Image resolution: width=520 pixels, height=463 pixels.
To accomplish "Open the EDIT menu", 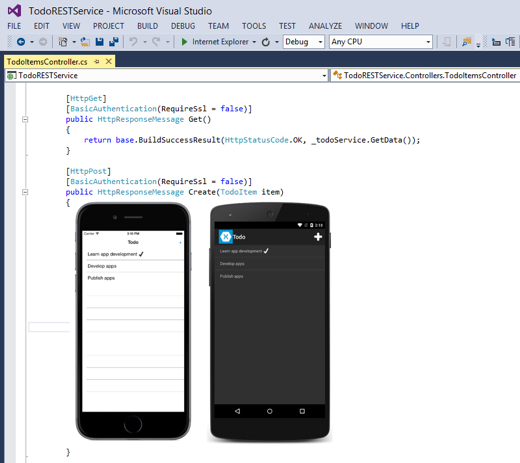I will coord(41,26).
